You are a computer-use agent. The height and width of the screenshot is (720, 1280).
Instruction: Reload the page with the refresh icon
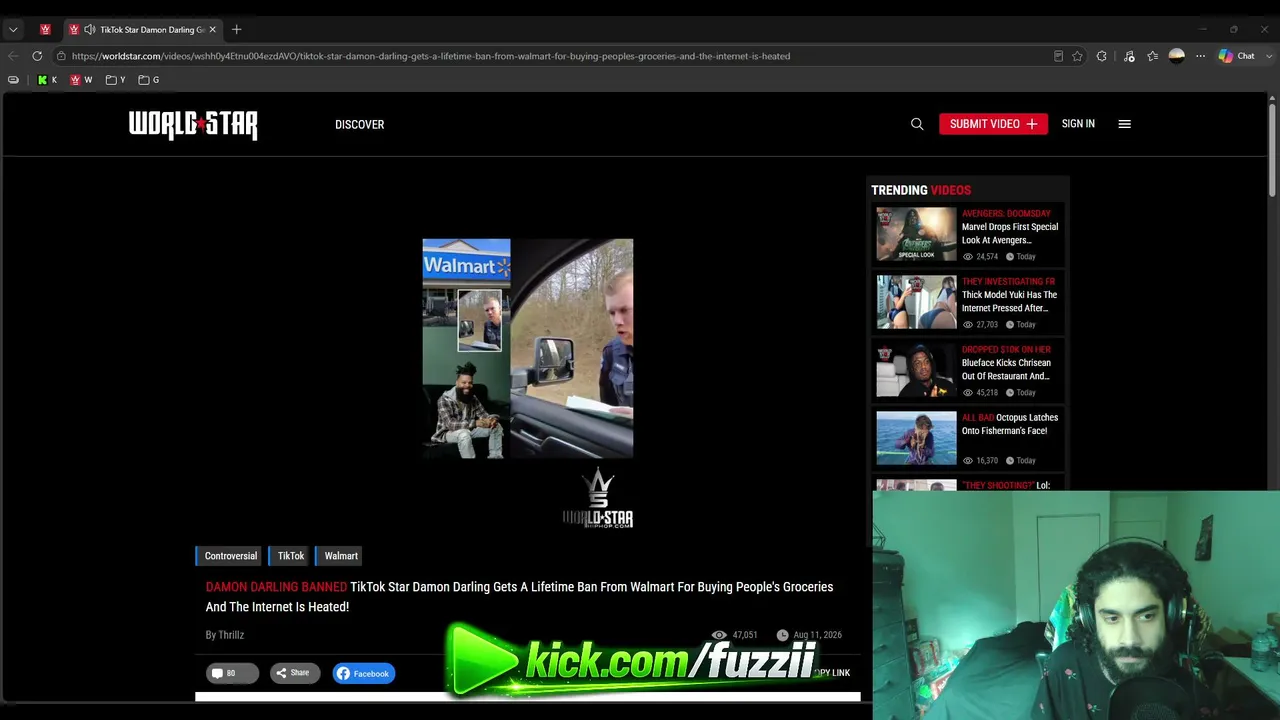[37, 56]
